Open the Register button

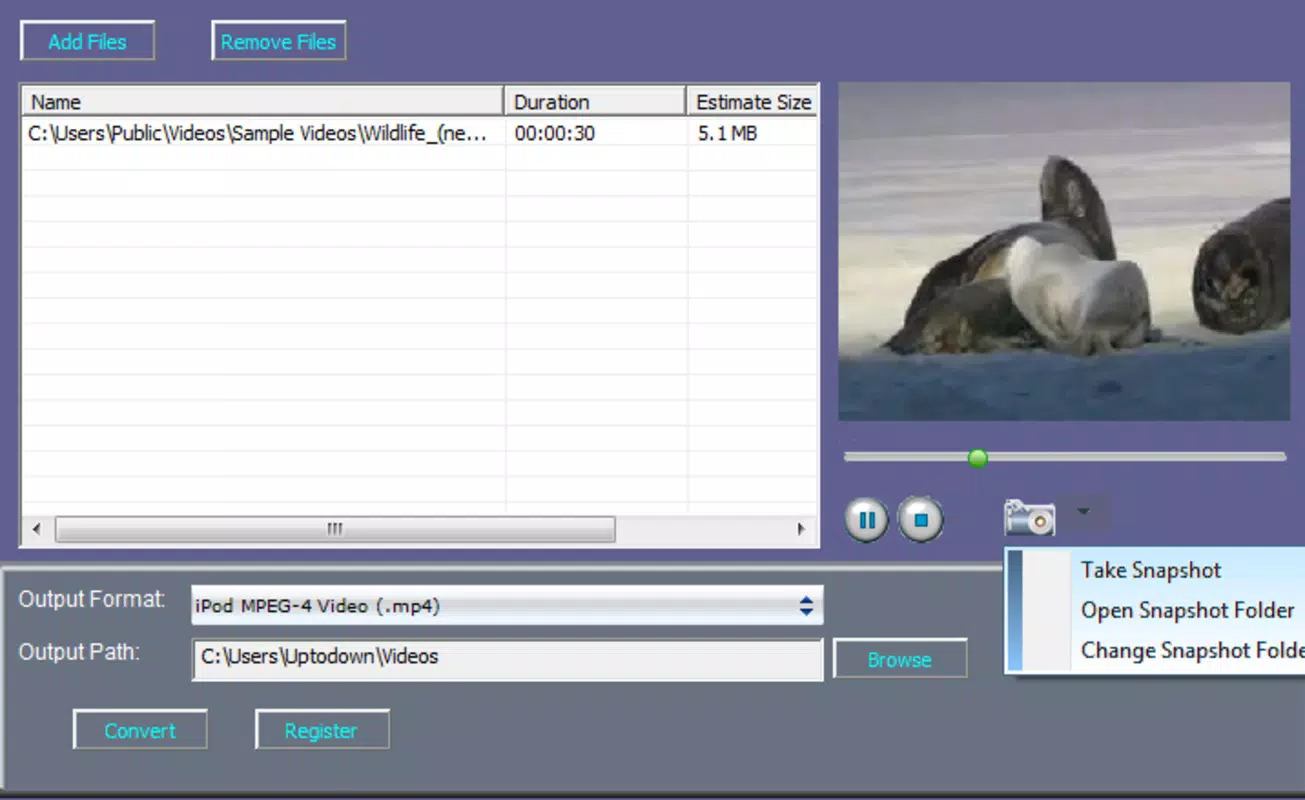click(x=321, y=730)
